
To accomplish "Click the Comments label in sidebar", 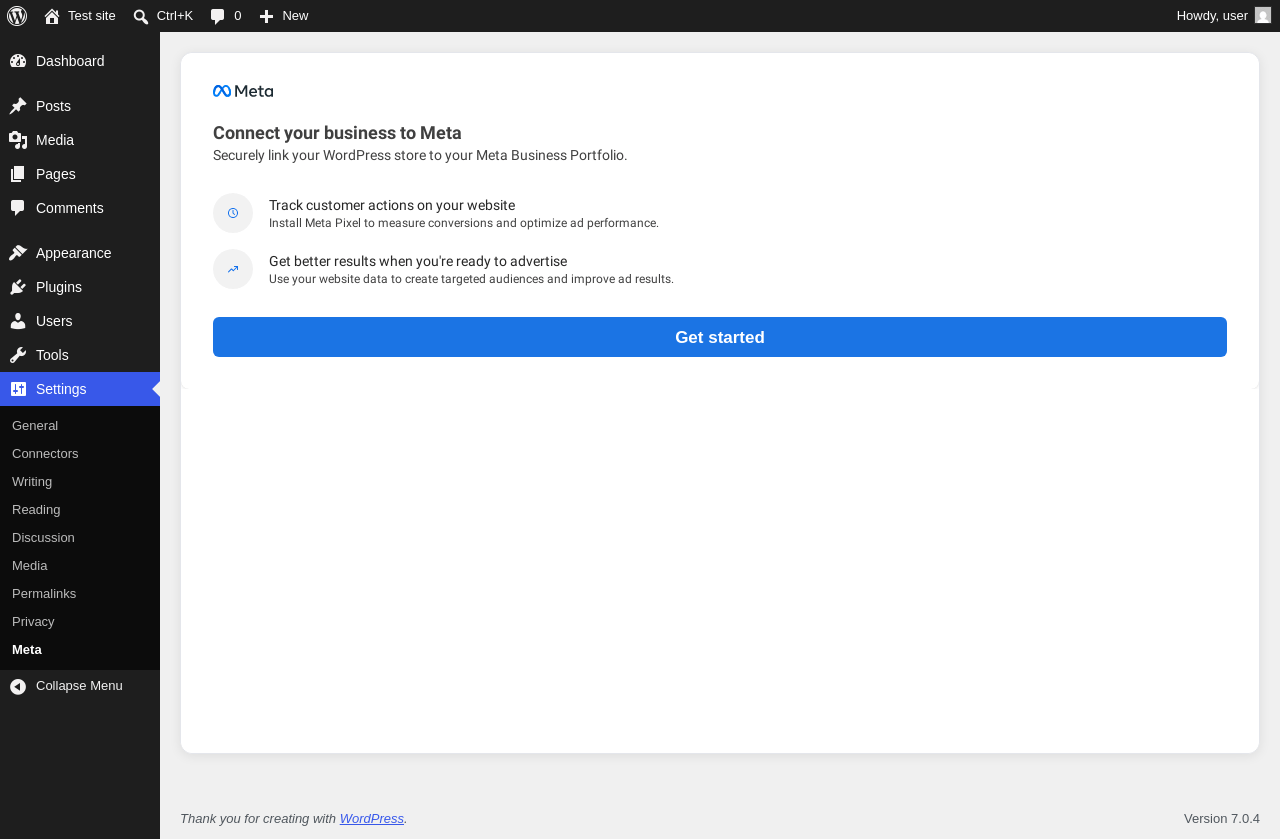I will [x=70, y=208].
